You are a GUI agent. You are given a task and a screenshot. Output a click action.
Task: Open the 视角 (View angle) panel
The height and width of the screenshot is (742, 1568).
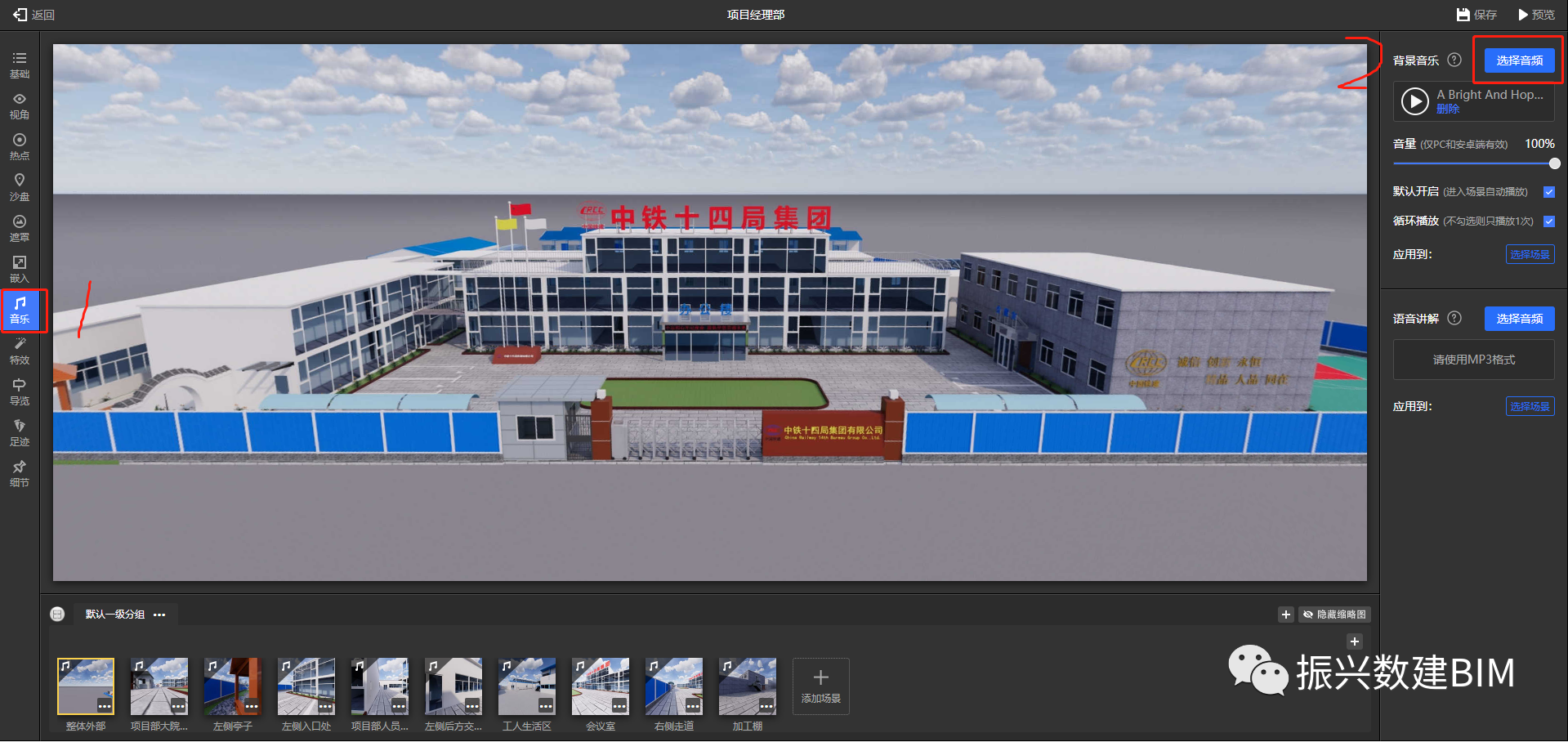coord(20,106)
